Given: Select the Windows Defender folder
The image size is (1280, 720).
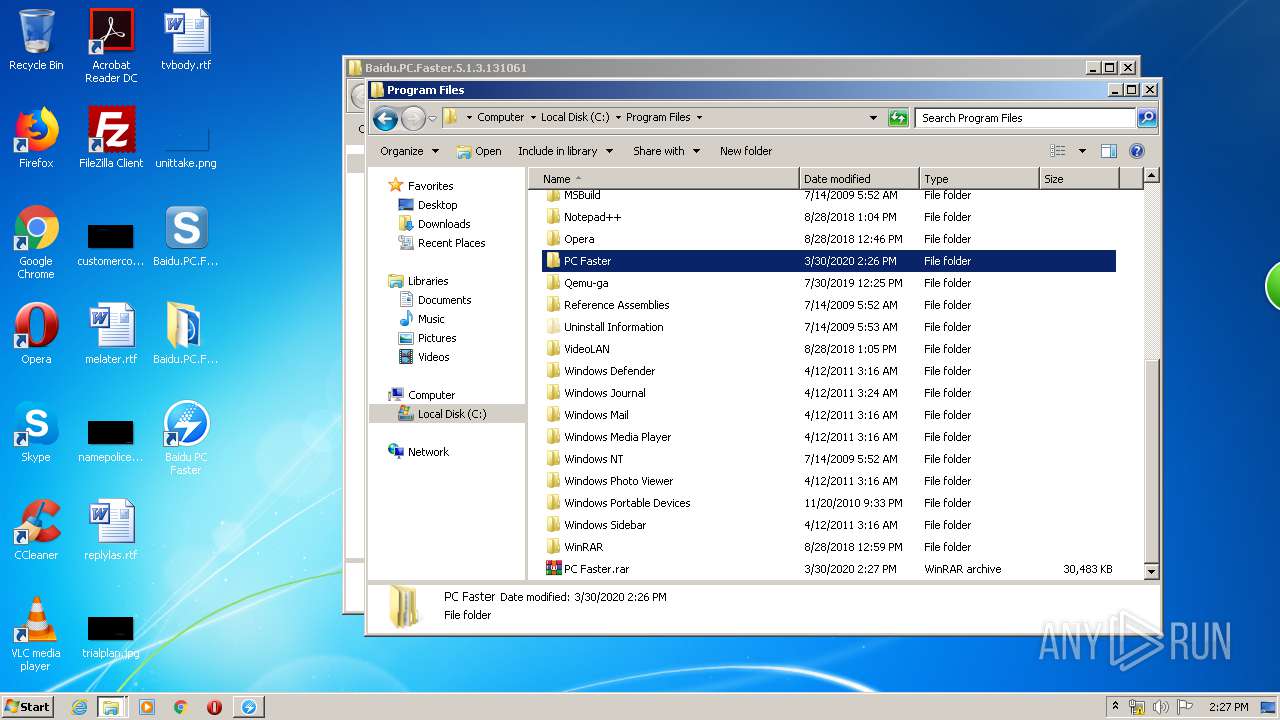Looking at the screenshot, I should pyautogui.click(x=830, y=371).
